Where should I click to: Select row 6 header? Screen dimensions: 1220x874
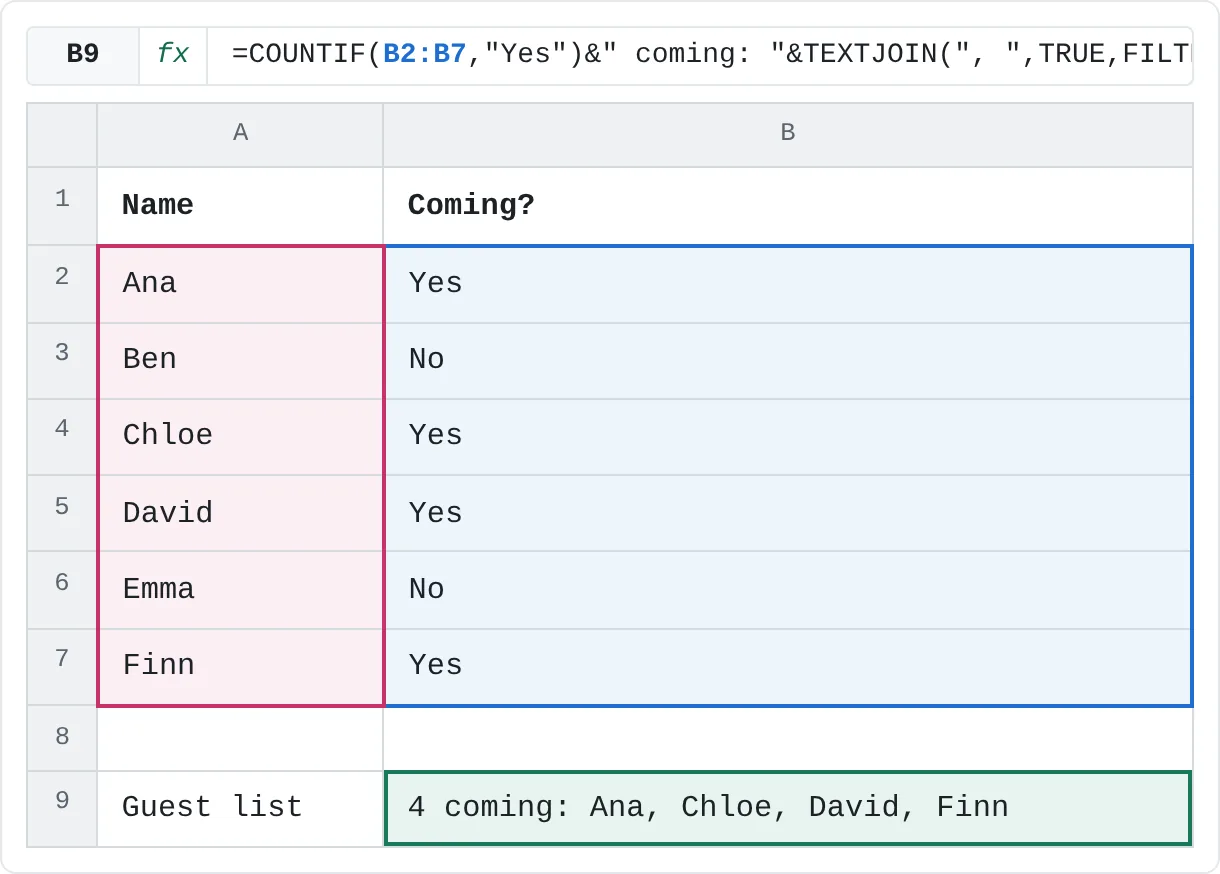[62, 589]
